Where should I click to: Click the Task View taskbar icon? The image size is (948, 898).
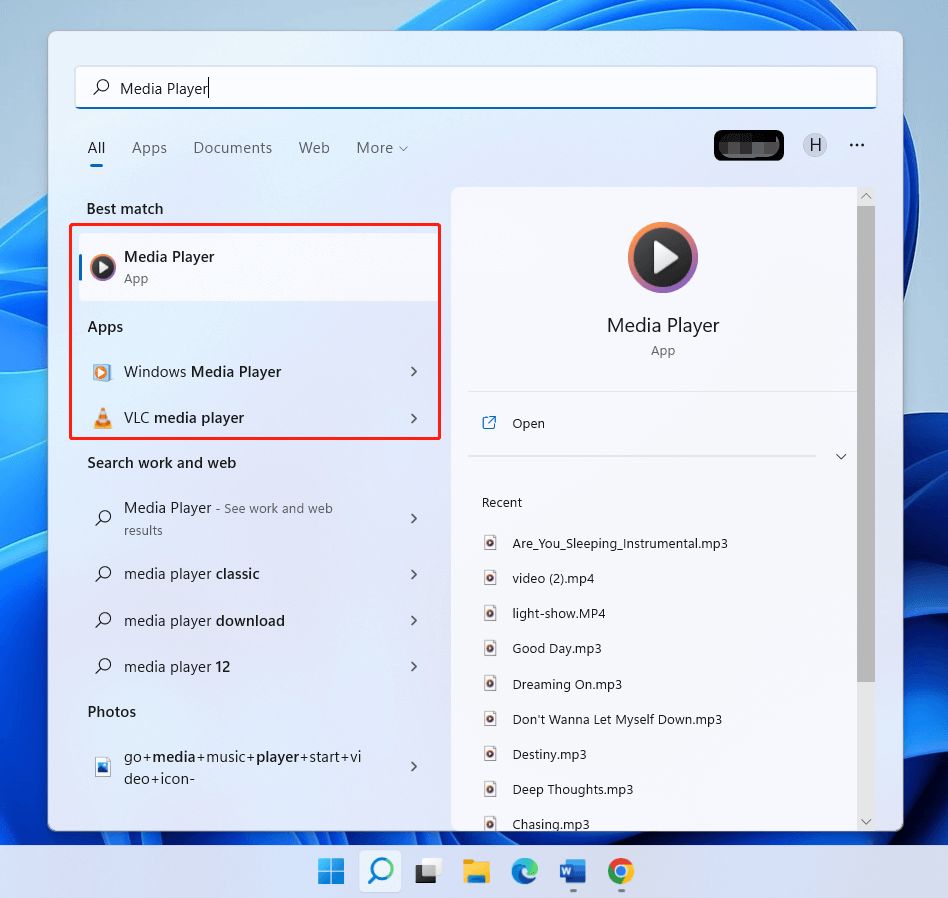pos(427,871)
